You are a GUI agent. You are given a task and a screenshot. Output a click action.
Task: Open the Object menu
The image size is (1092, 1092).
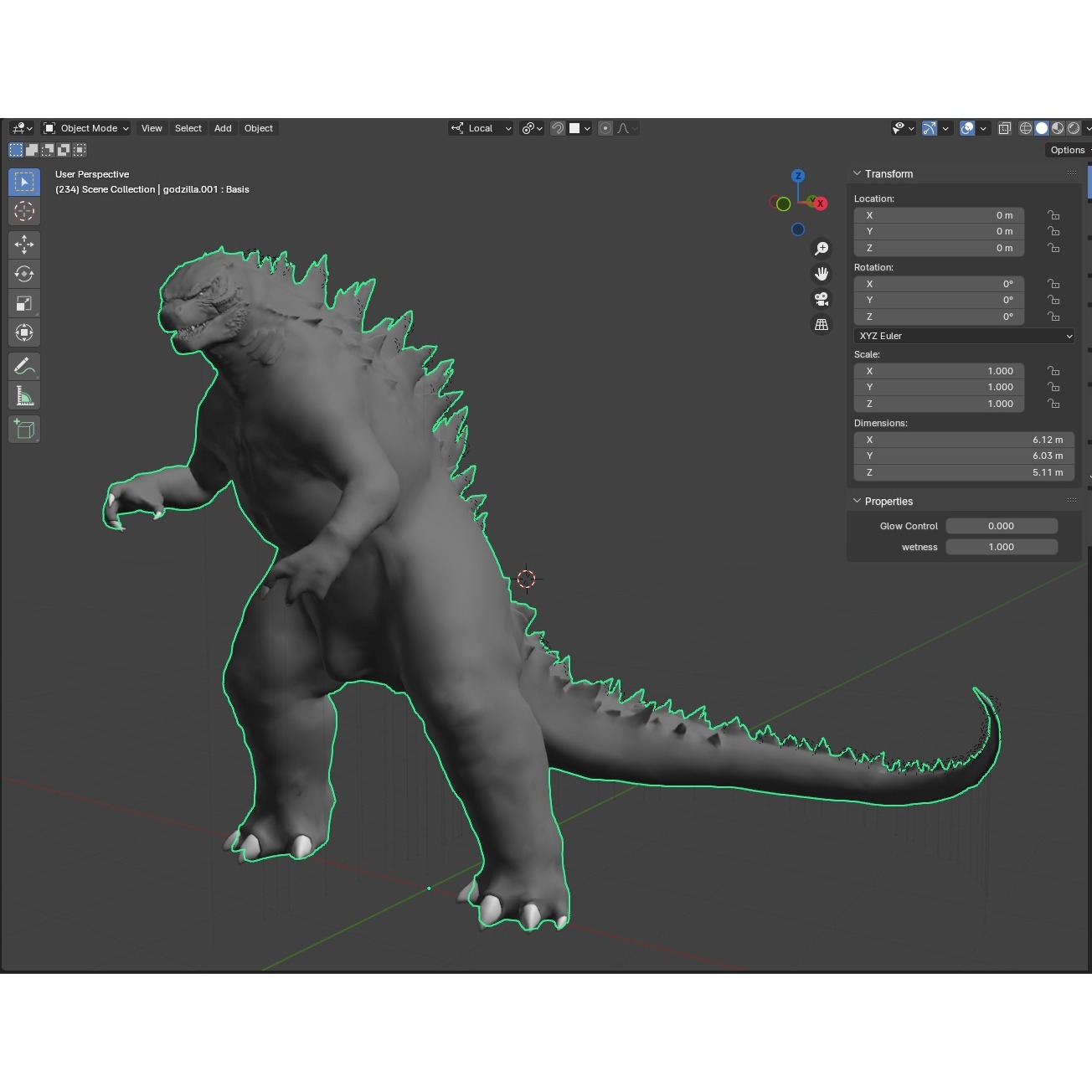coord(259,128)
